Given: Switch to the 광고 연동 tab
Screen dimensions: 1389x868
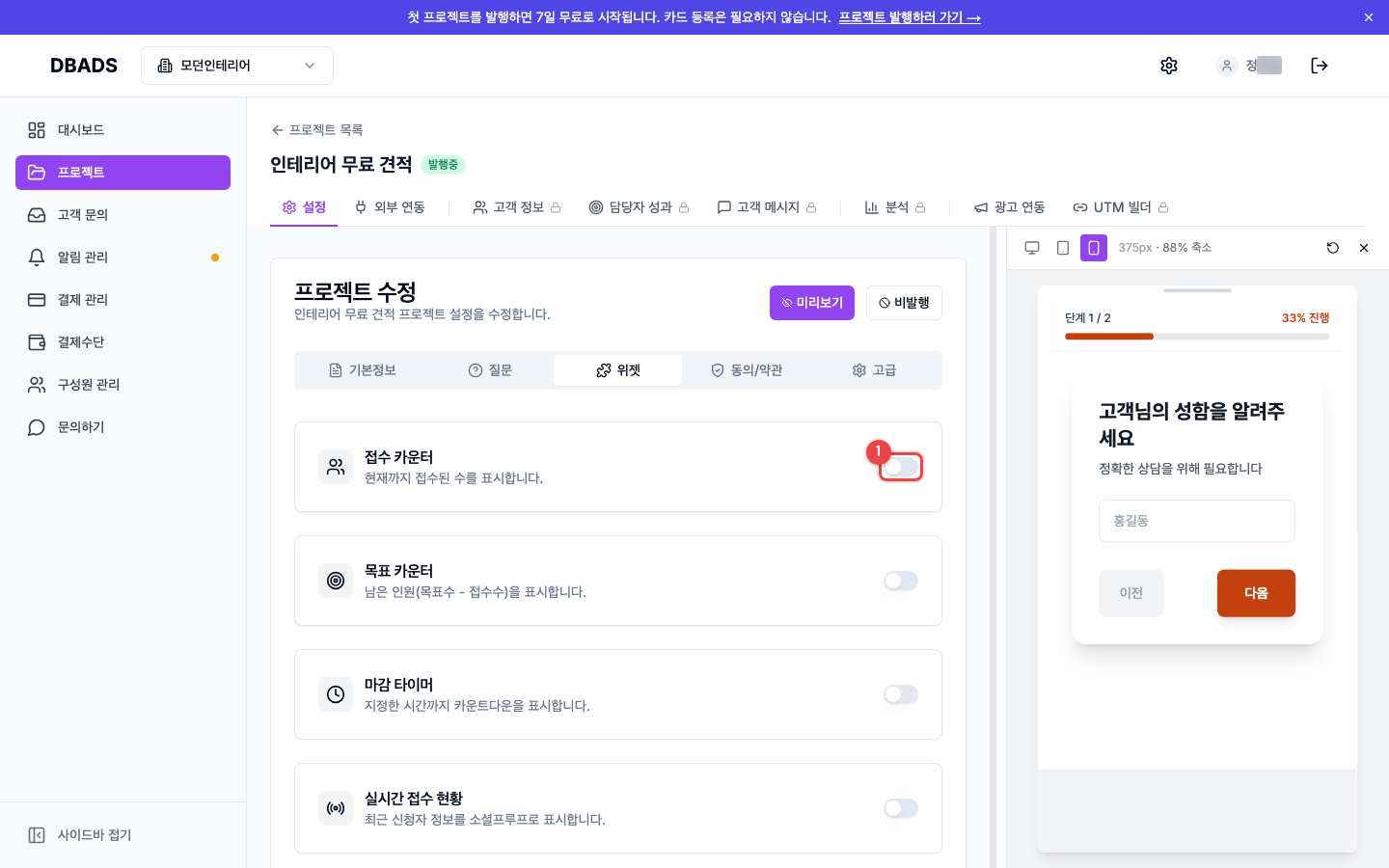Looking at the screenshot, I should pyautogui.click(x=1010, y=207).
